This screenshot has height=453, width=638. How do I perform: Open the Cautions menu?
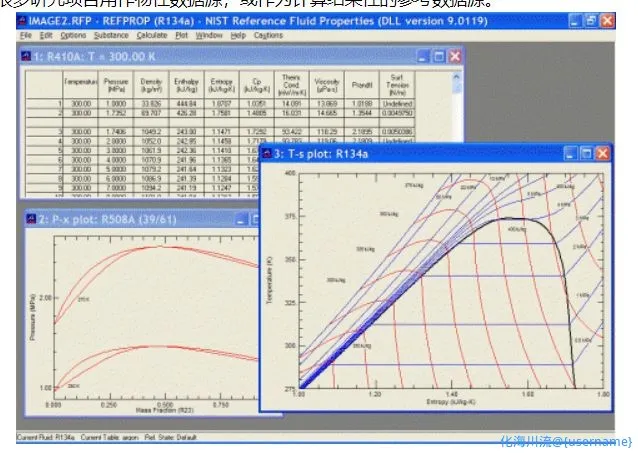click(267, 35)
